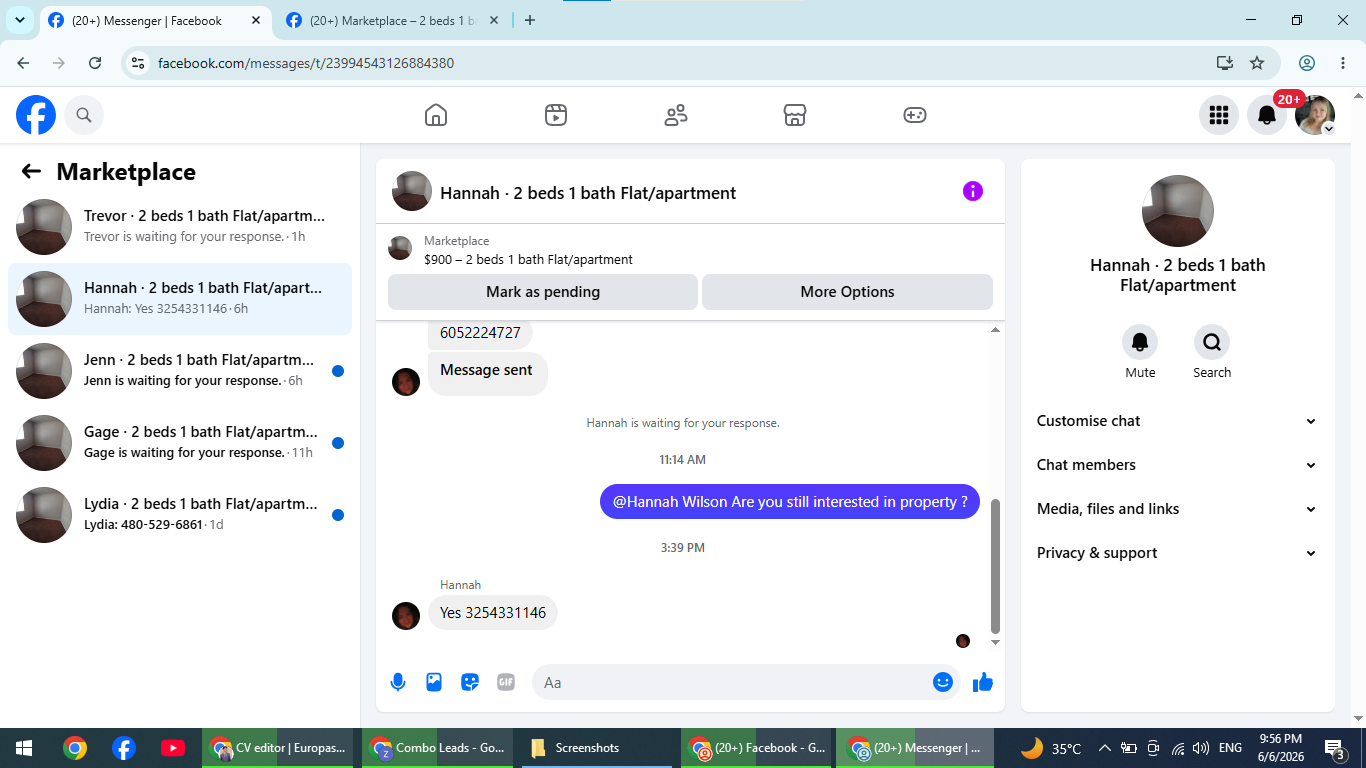Screen dimensions: 1366x768
Task: Open the chat header Hannah · 2 beds title
Action: (x=588, y=193)
